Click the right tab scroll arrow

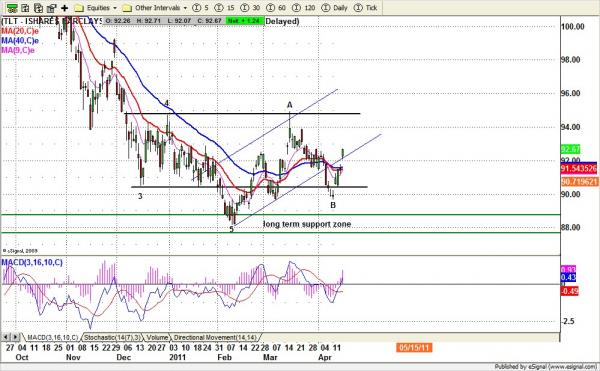point(15,337)
